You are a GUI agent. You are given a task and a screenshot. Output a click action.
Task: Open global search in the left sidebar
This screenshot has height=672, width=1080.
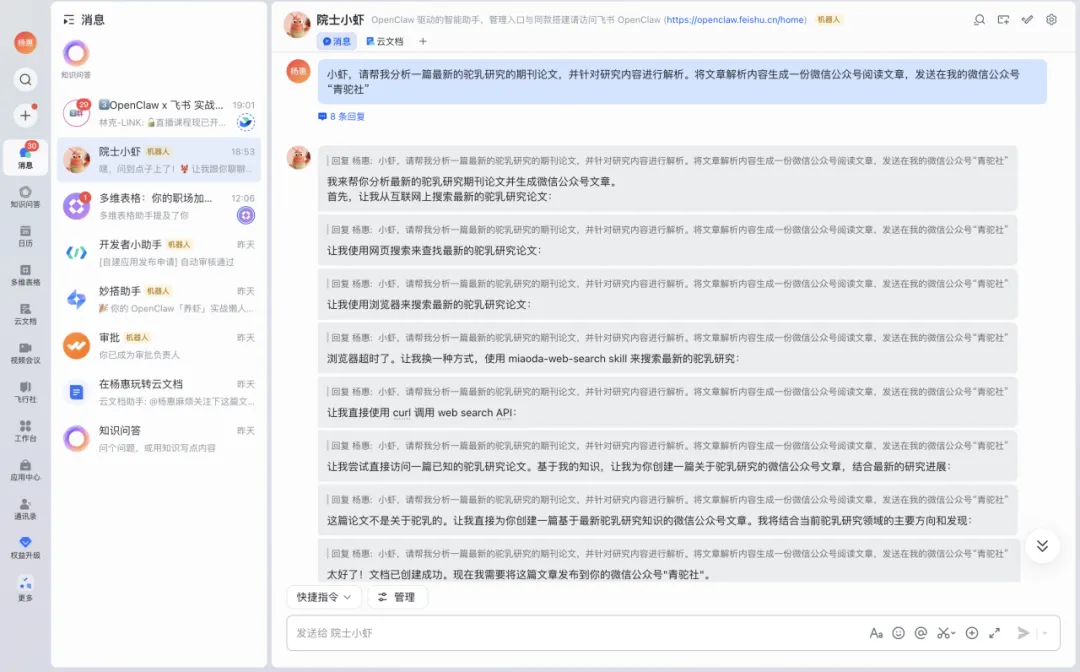25,80
